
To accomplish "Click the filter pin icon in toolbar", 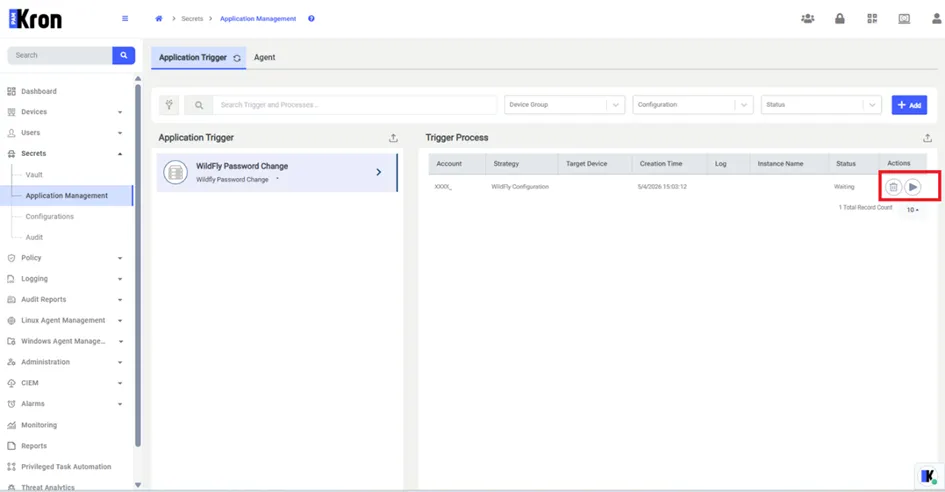I will coord(169,105).
